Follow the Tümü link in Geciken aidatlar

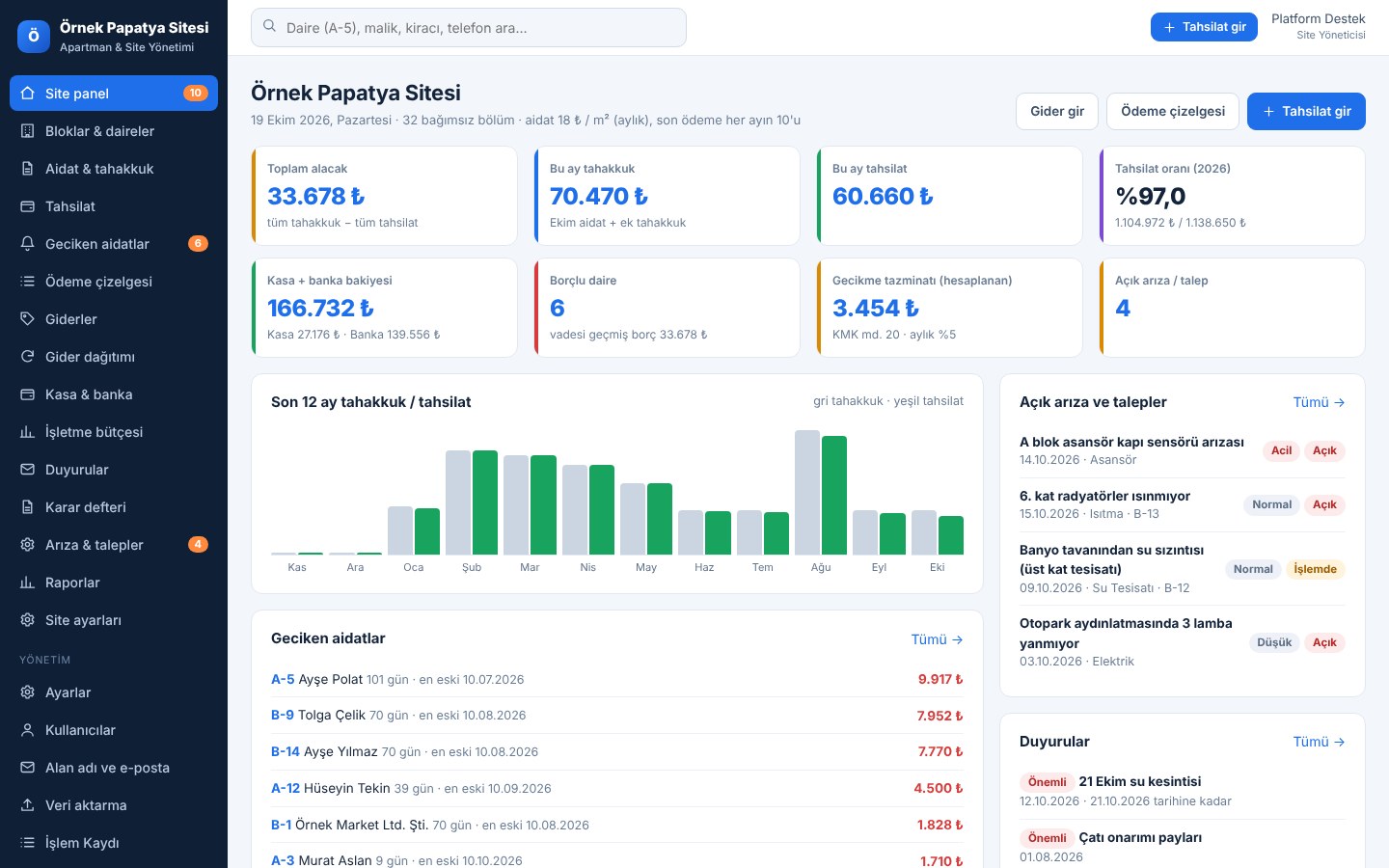[937, 639]
